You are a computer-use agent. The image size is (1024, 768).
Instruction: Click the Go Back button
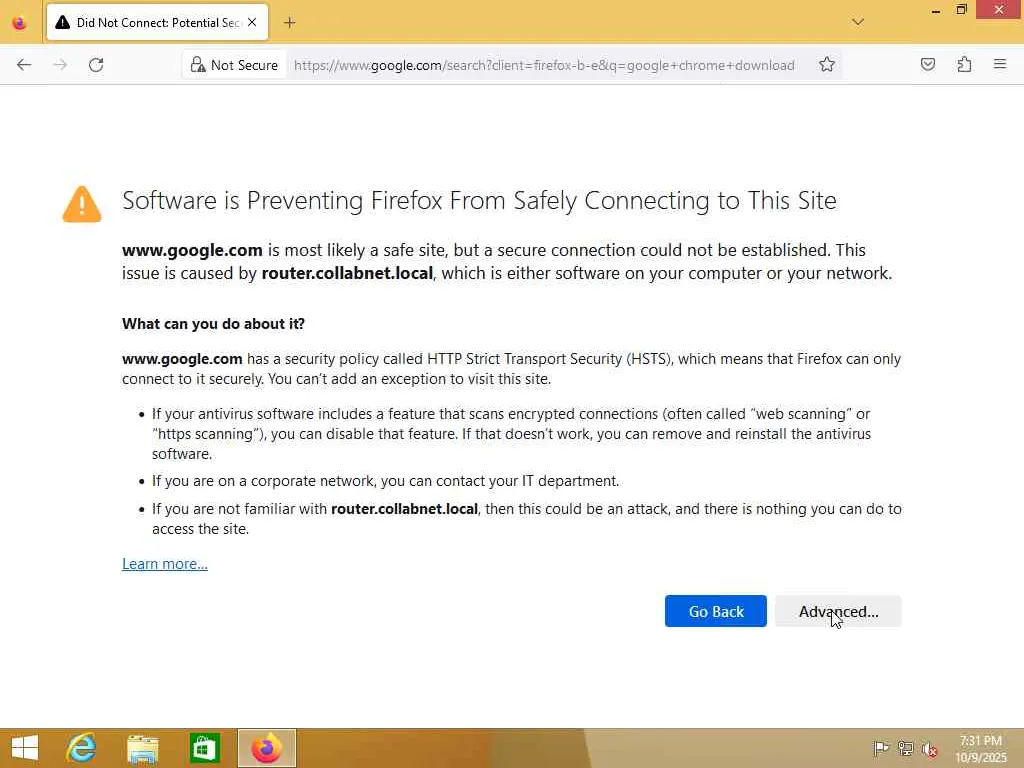click(716, 611)
